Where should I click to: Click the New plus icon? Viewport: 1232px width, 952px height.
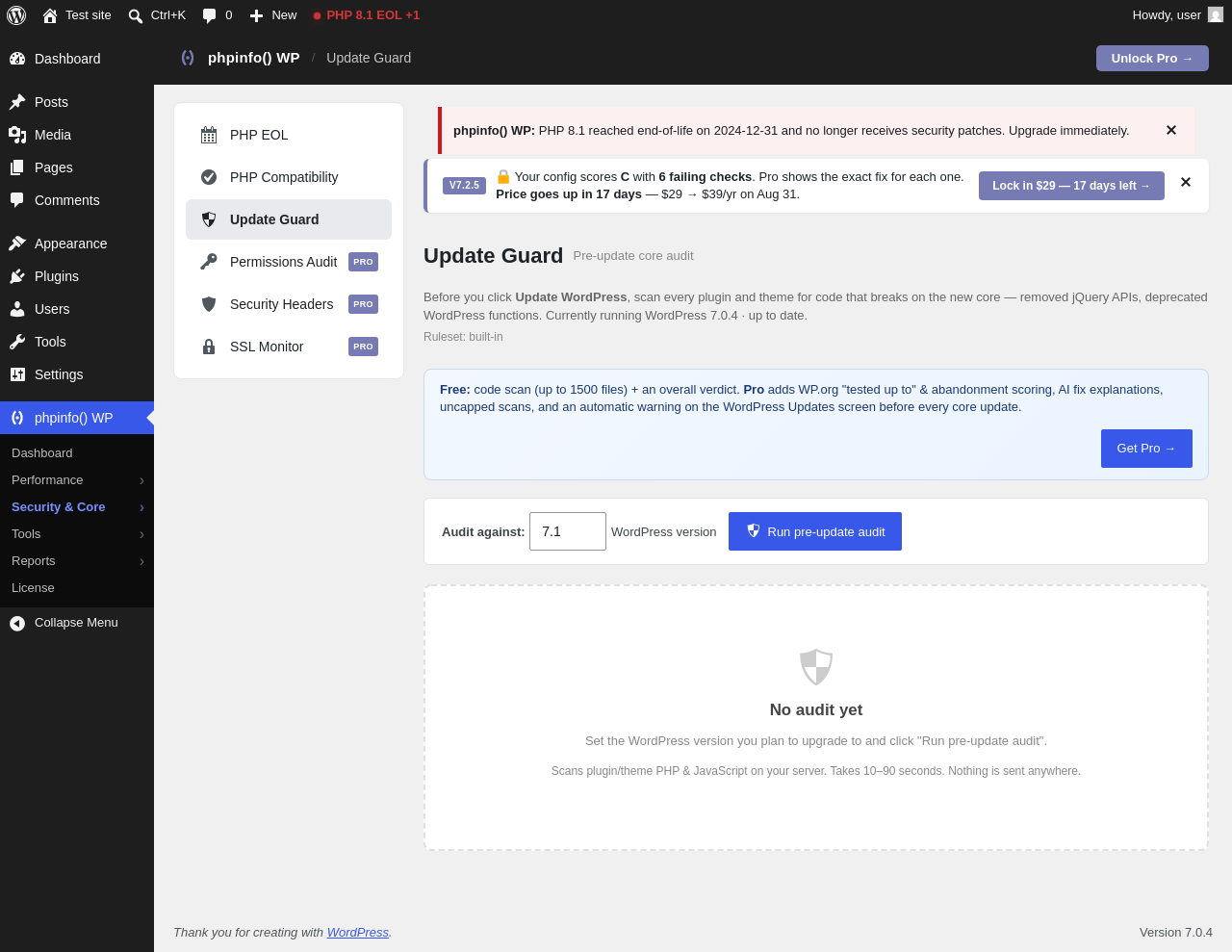[256, 15]
